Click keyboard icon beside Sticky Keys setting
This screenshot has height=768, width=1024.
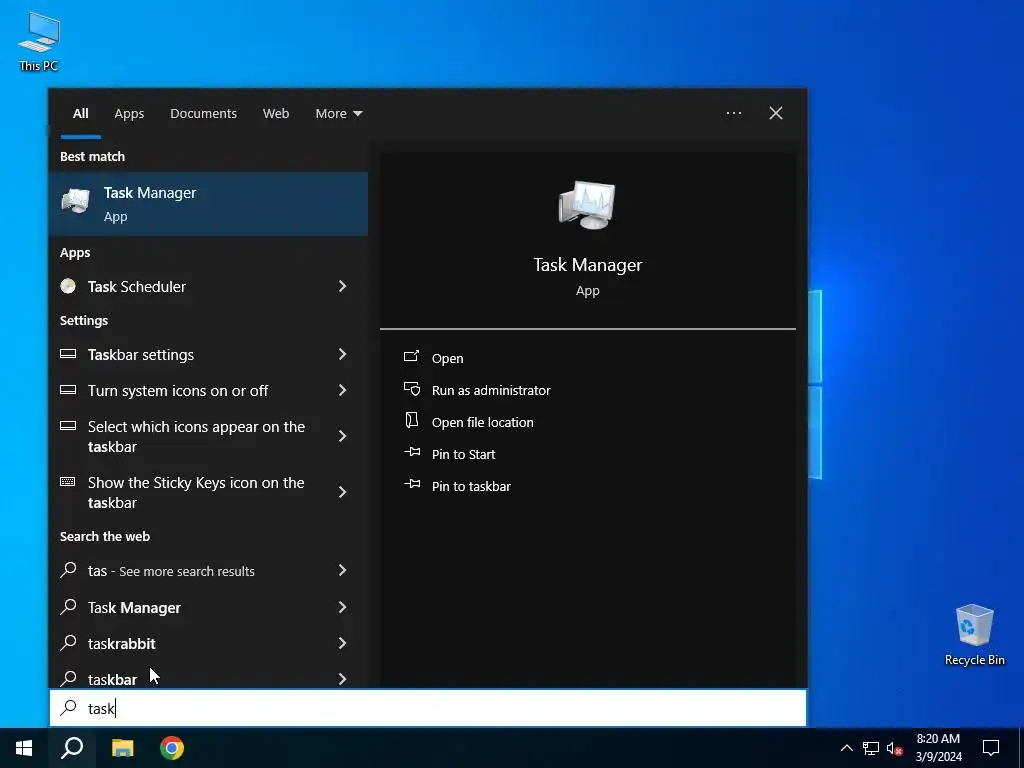pyautogui.click(x=68, y=482)
